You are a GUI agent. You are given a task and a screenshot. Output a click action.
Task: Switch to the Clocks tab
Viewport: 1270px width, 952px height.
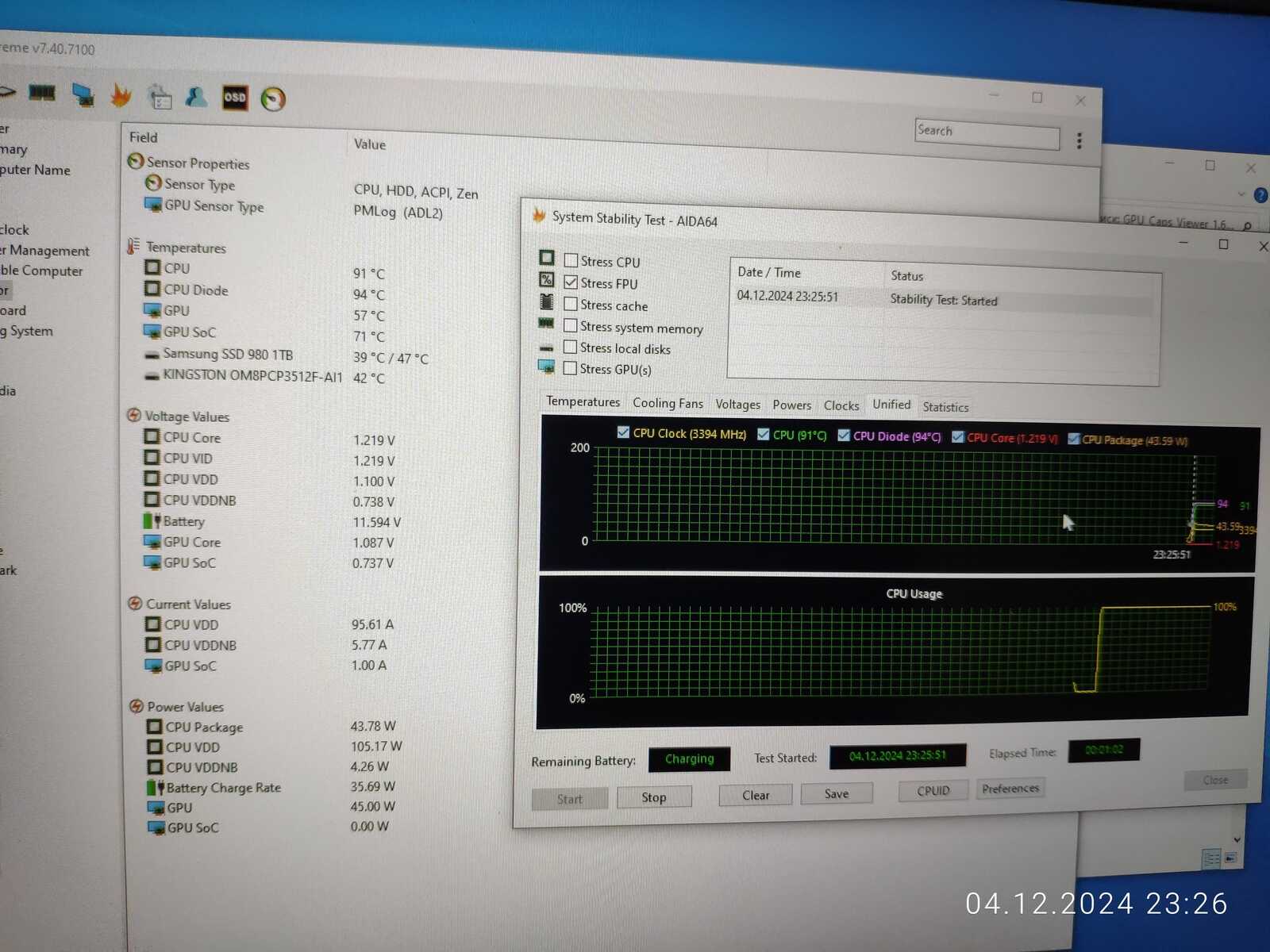coord(841,406)
